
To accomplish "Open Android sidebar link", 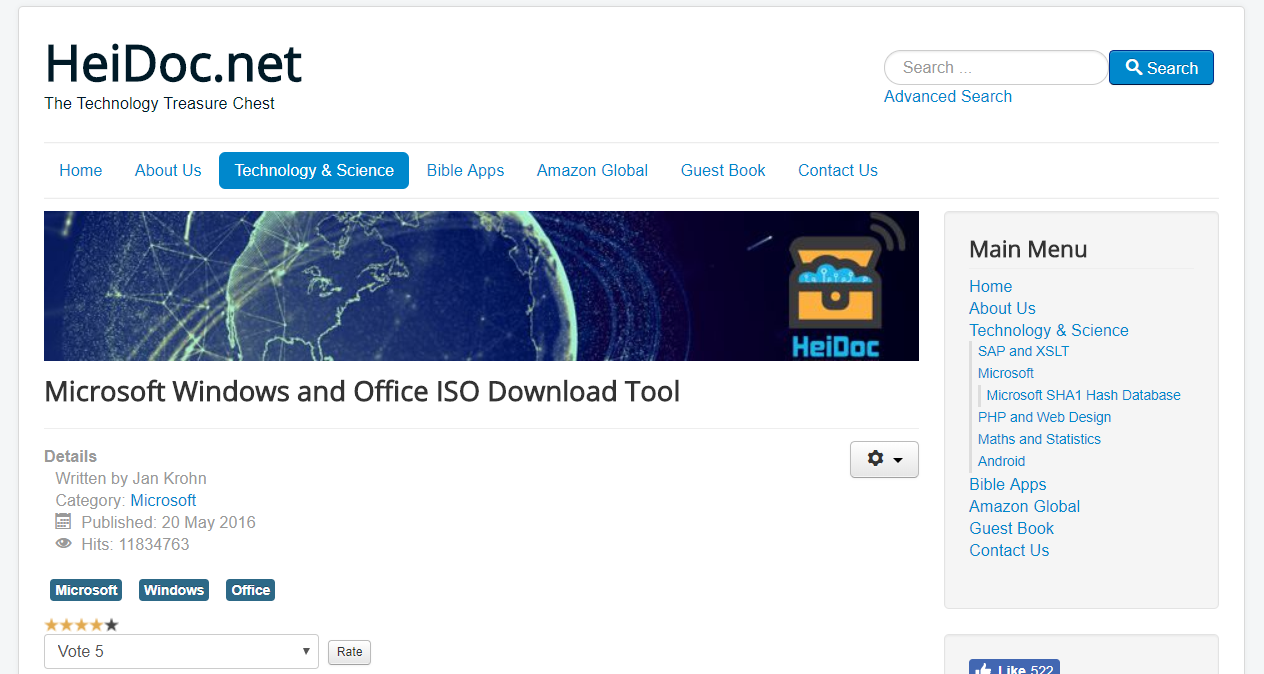I will click(x=1001, y=461).
